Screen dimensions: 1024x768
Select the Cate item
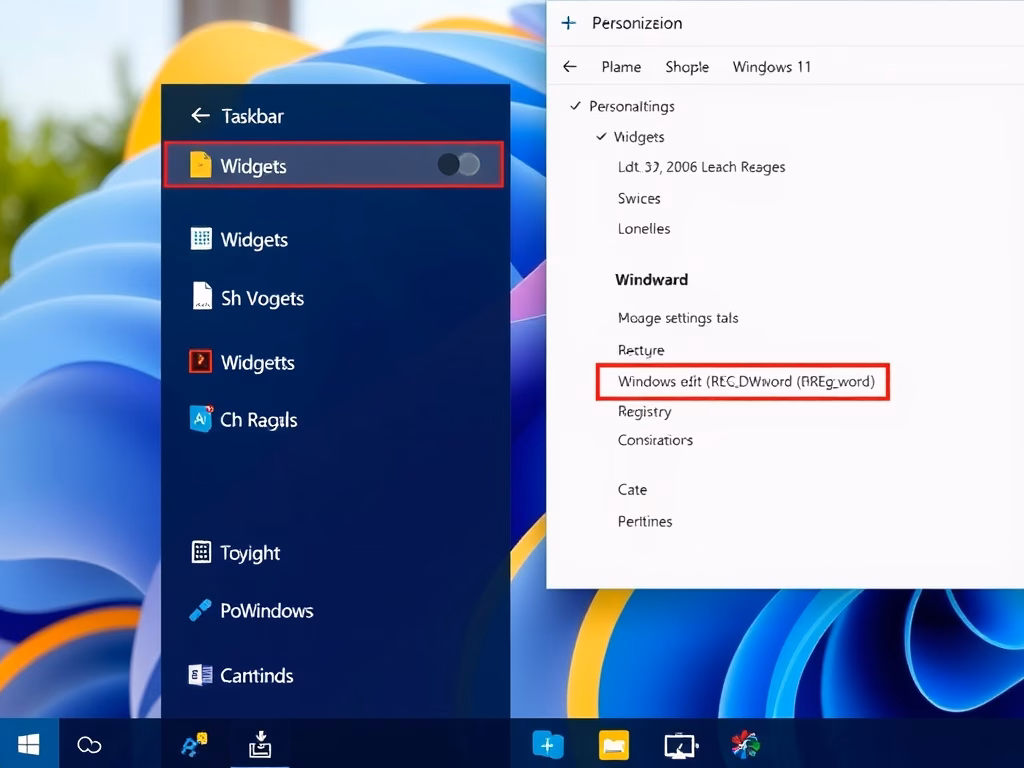[632, 490]
